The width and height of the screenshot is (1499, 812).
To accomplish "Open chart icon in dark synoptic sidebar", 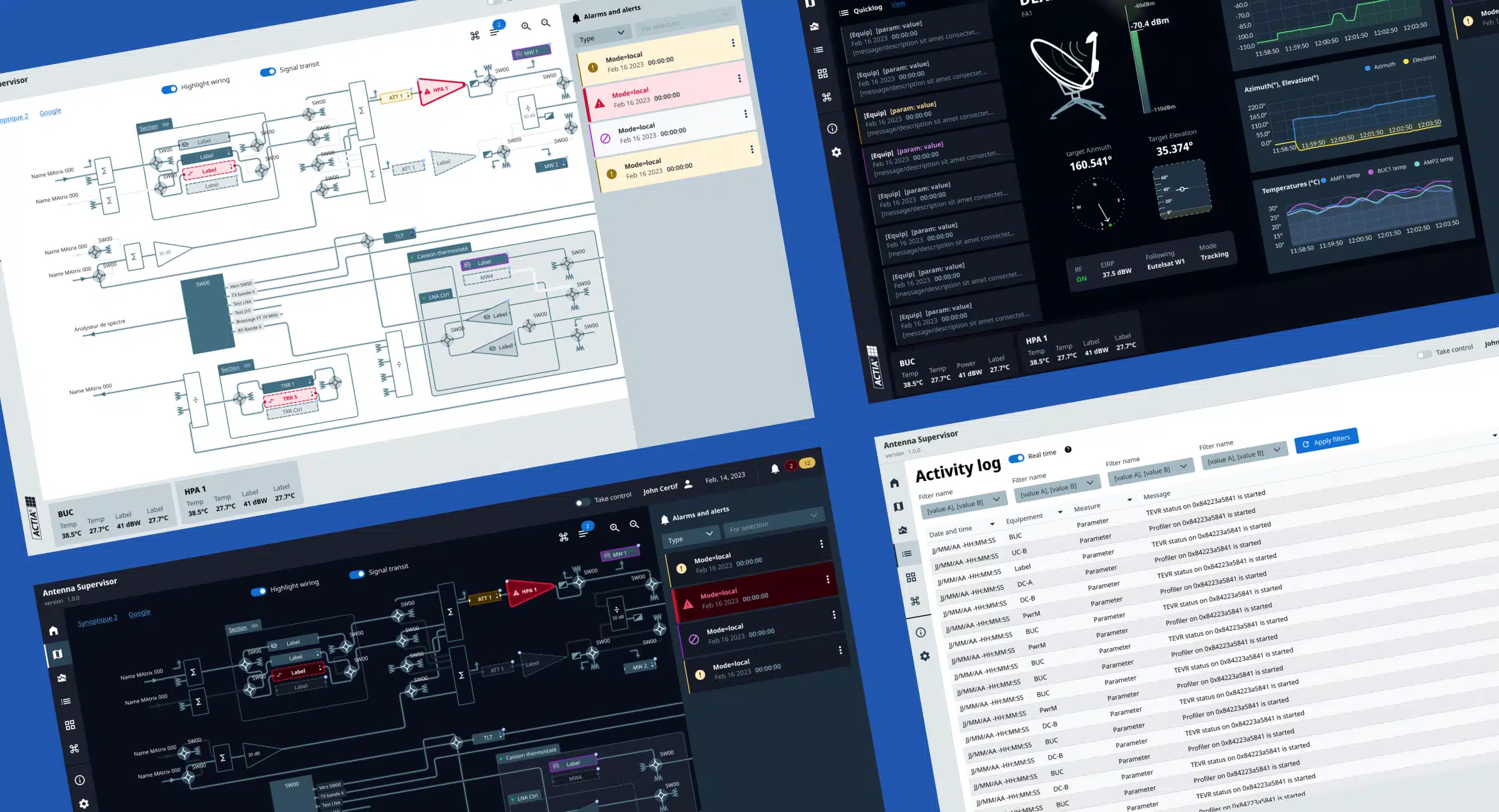I will point(61,678).
